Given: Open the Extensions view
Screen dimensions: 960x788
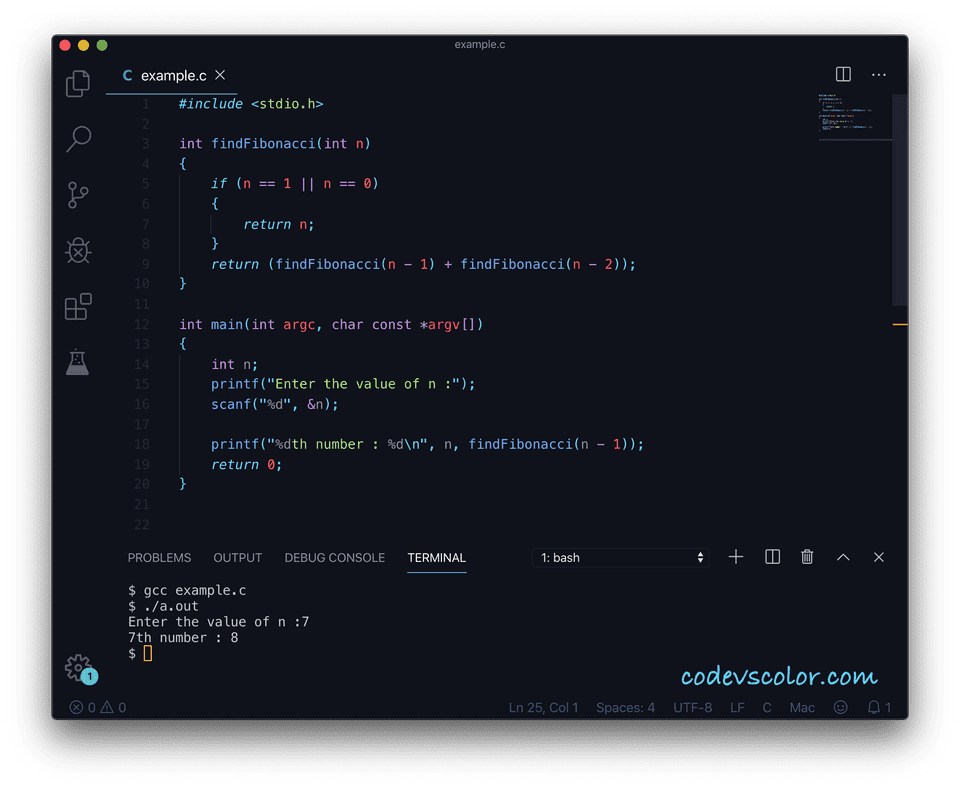Looking at the screenshot, I should (77, 307).
